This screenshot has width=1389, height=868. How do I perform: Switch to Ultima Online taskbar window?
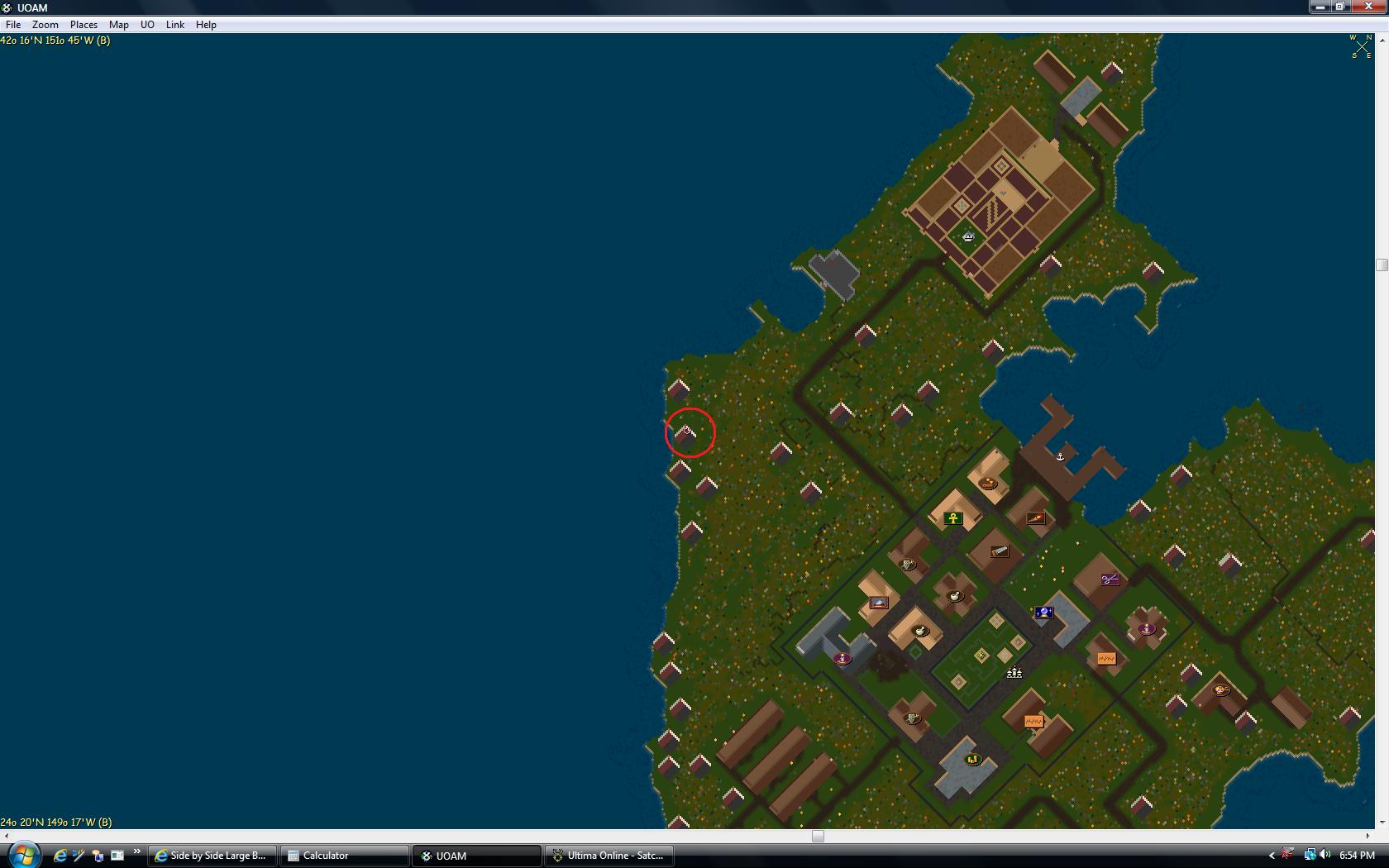coord(608,856)
